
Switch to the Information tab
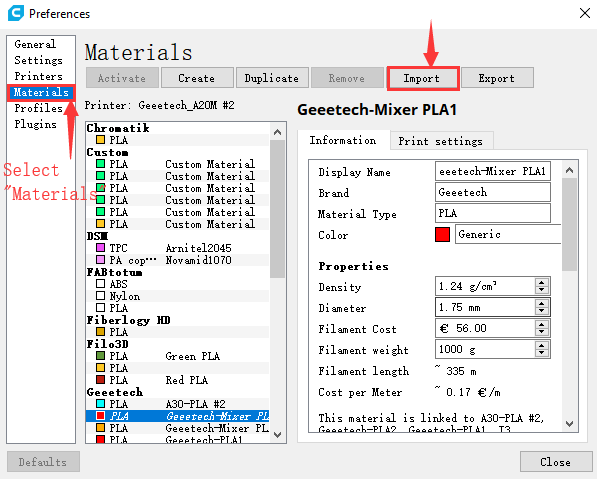tap(343, 141)
